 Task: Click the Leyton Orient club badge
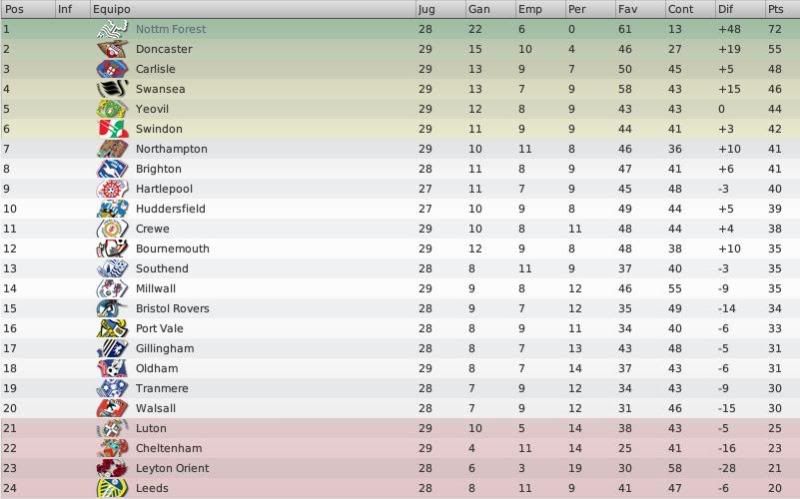click(x=112, y=468)
